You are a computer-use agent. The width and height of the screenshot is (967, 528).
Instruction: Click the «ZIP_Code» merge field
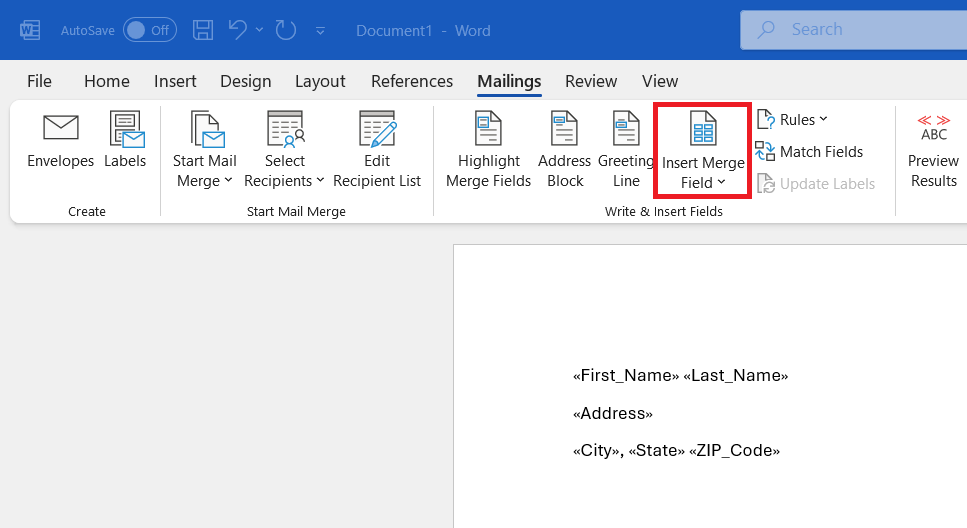[x=735, y=451]
